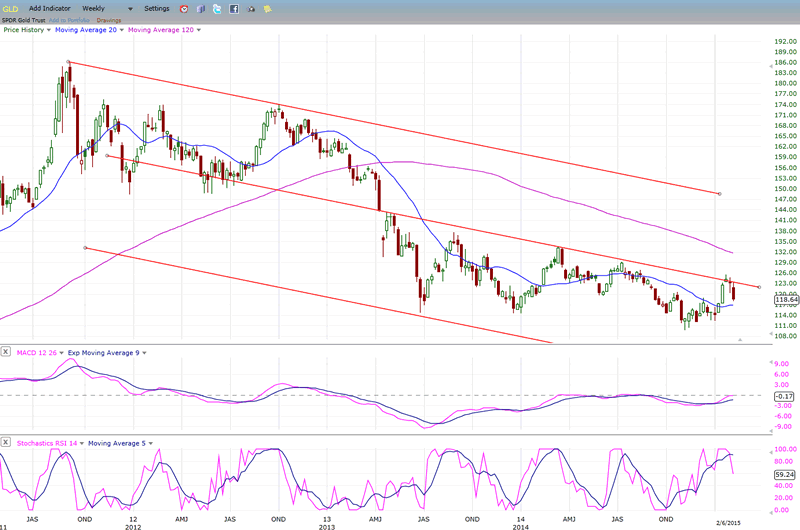This screenshot has width=800, height=530.
Task: Share chart via Twitter icon
Action: tap(216, 8)
